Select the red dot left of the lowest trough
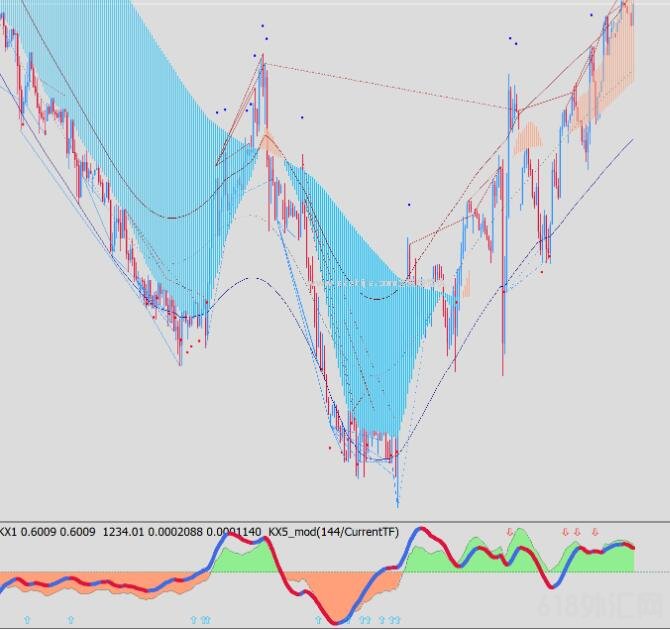The height and width of the screenshot is (630, 670). click(x=330, y=447)
